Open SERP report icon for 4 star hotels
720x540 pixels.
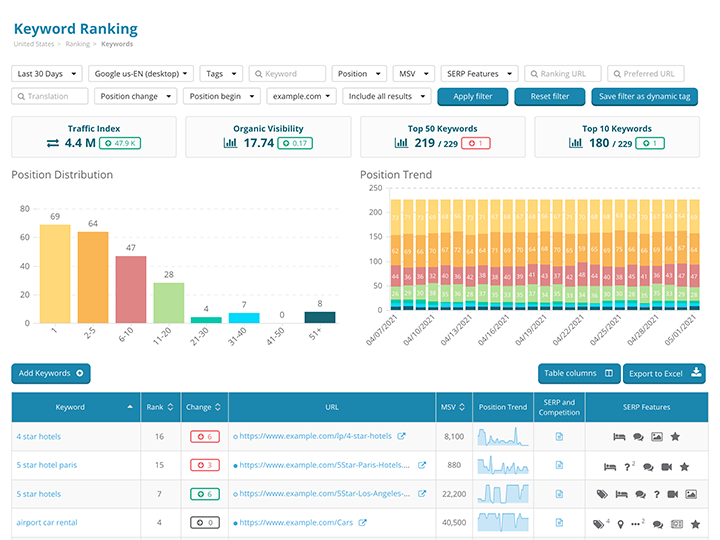pyautogui.click(x=559, y=436)
